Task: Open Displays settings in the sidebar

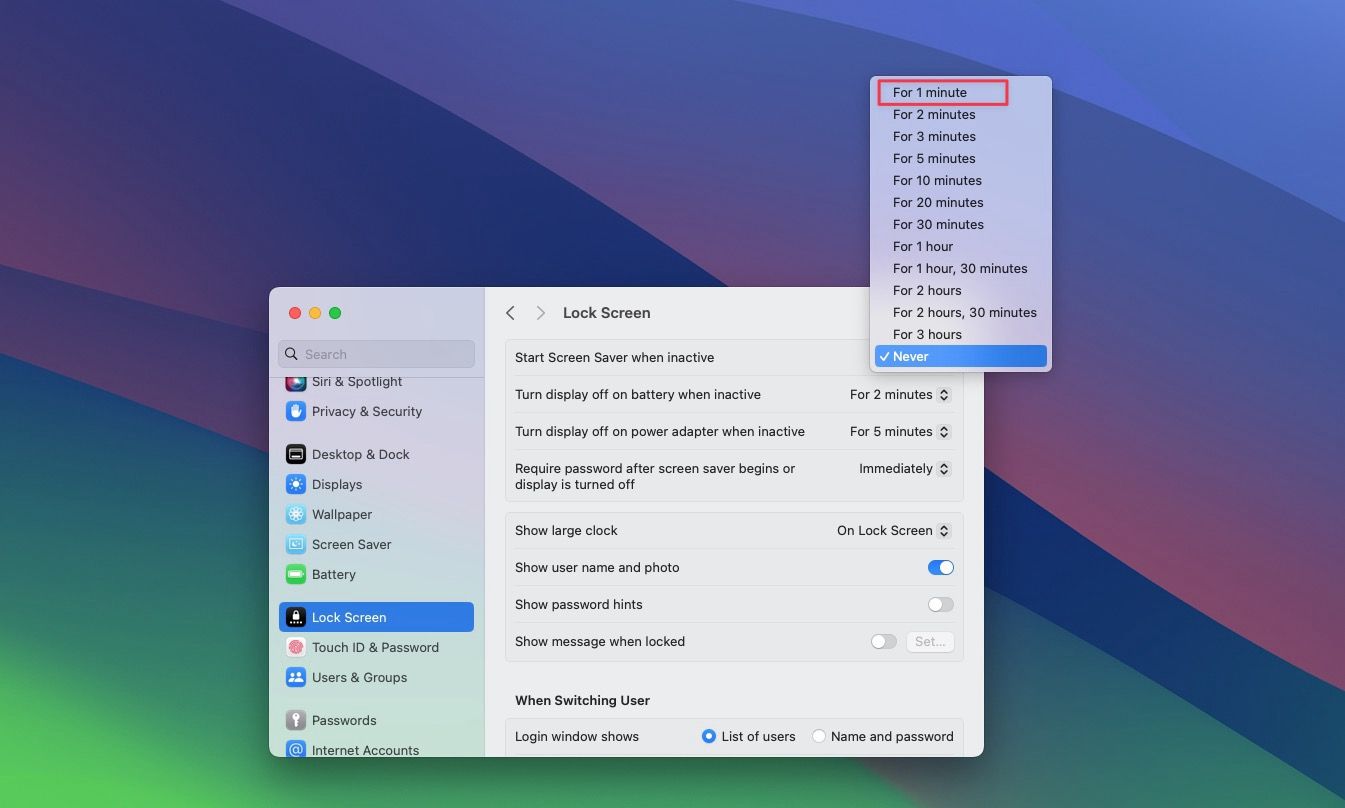Action: pos(335,484)
